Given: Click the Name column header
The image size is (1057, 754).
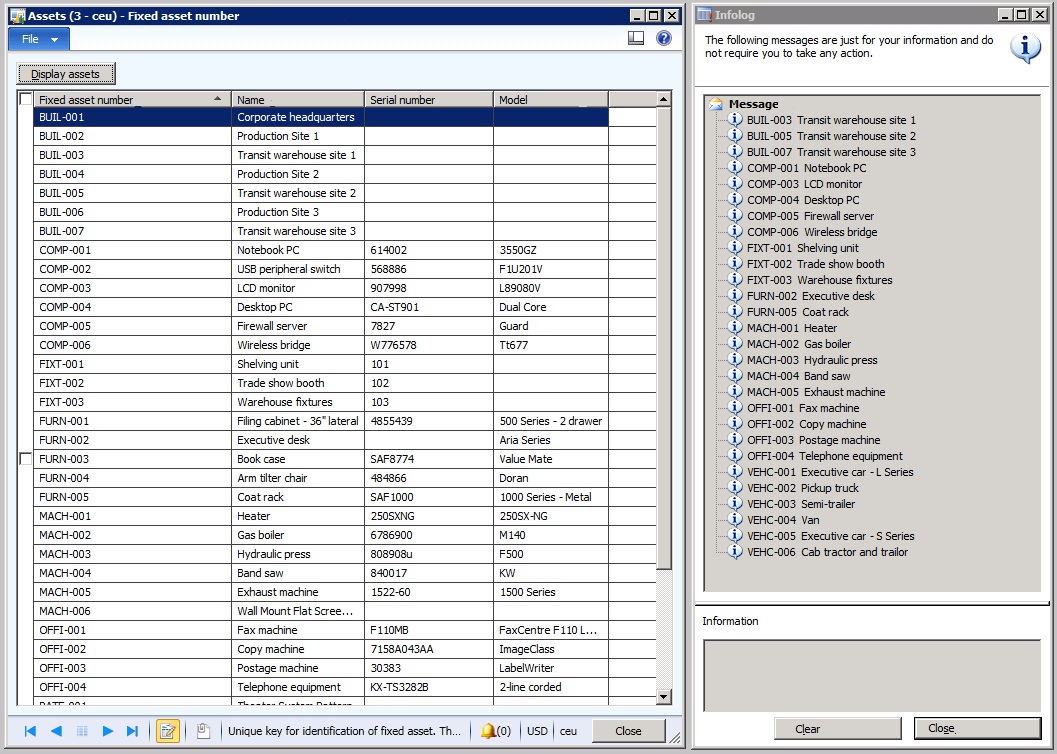Looking at the screenshot, I should (298, 99).
